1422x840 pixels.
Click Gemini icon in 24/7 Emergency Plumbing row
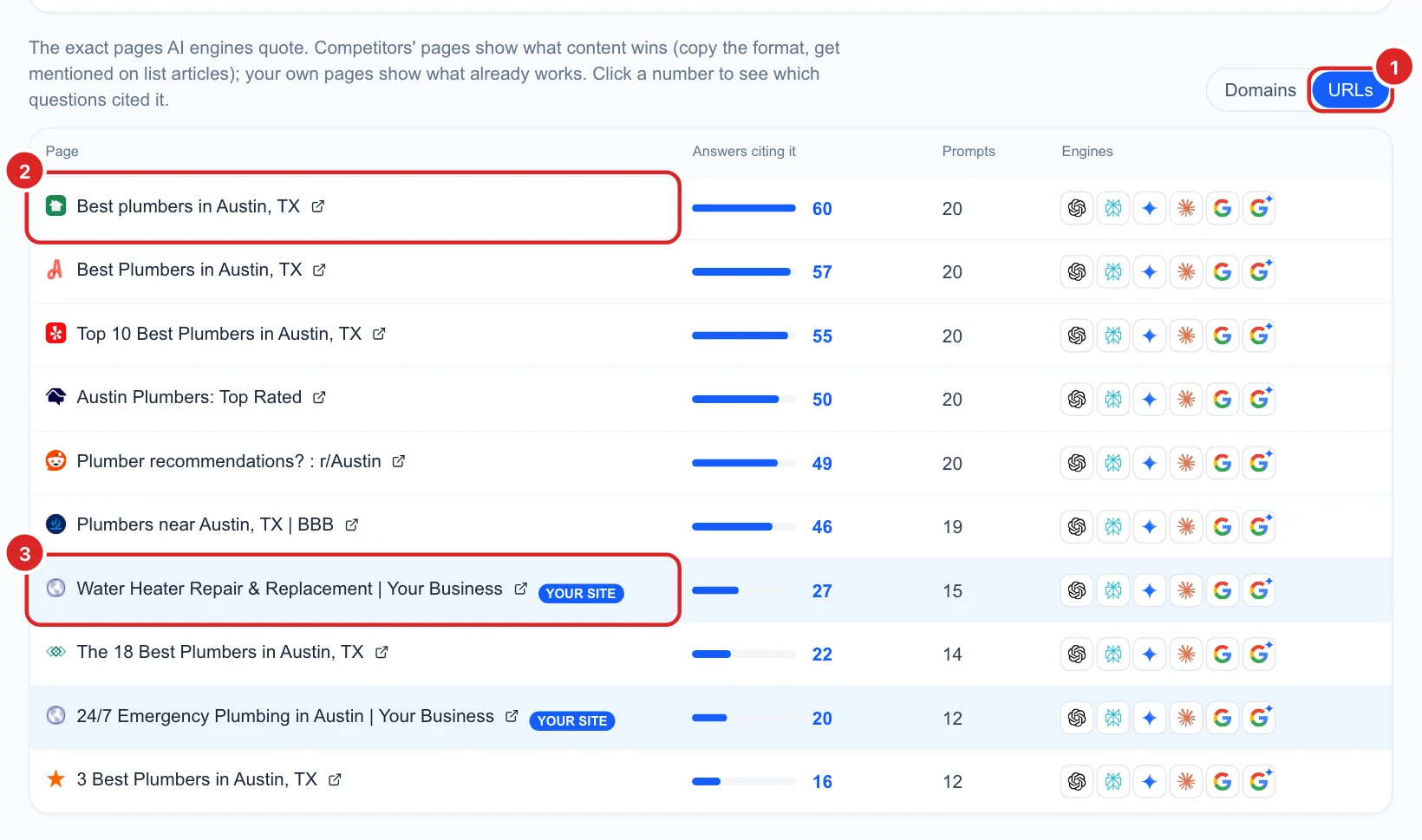pos(1150,718)
